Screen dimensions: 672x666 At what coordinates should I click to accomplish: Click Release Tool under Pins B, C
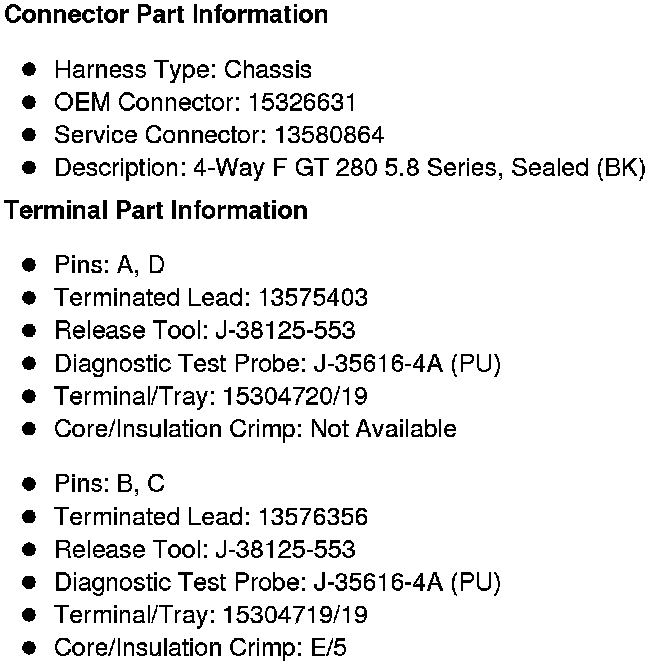205,550
